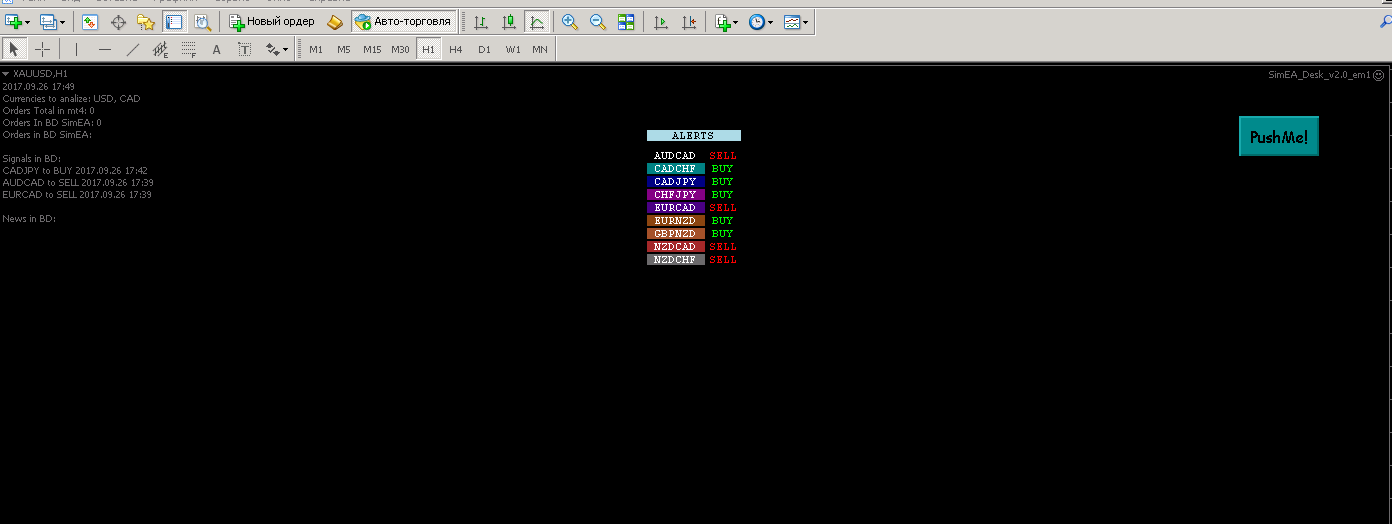Click the CADJPY to BUY signal line
Image resolution: width=1392 pixels, height=524 pixels.
pos(75,171)
